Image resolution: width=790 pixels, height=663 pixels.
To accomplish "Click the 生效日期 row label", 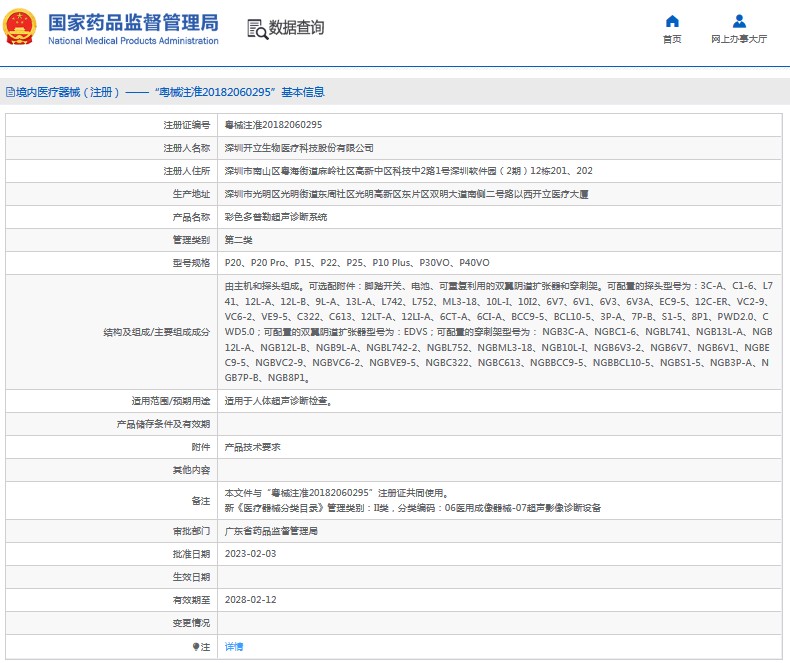I will [191, 577].
